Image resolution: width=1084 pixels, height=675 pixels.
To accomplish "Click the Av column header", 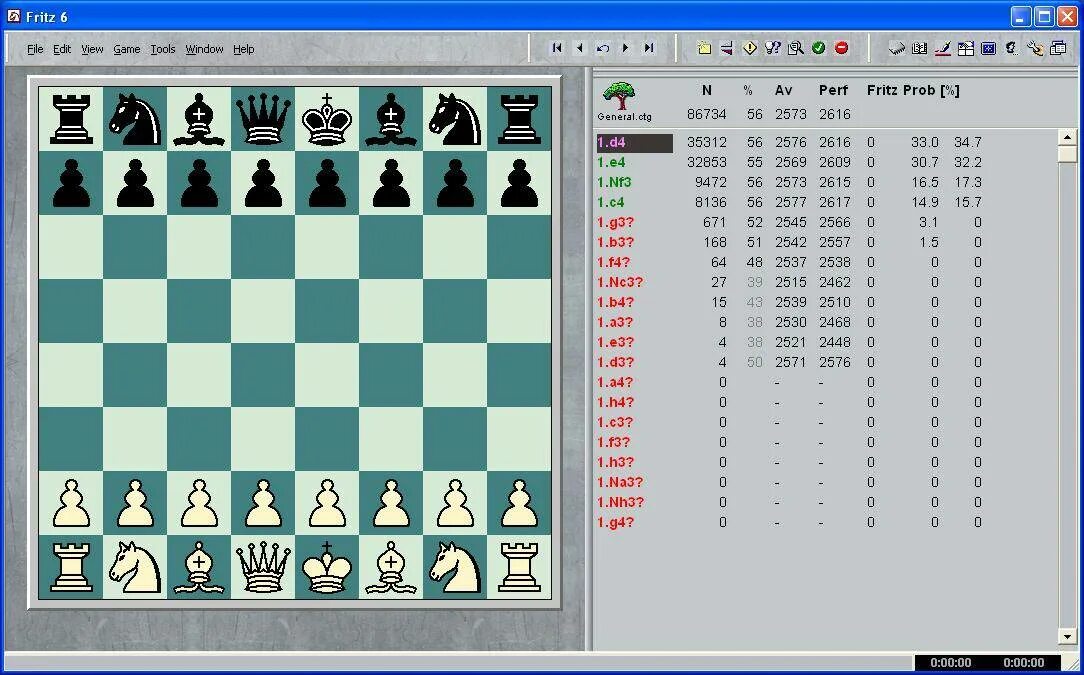I will click(783, 91).
